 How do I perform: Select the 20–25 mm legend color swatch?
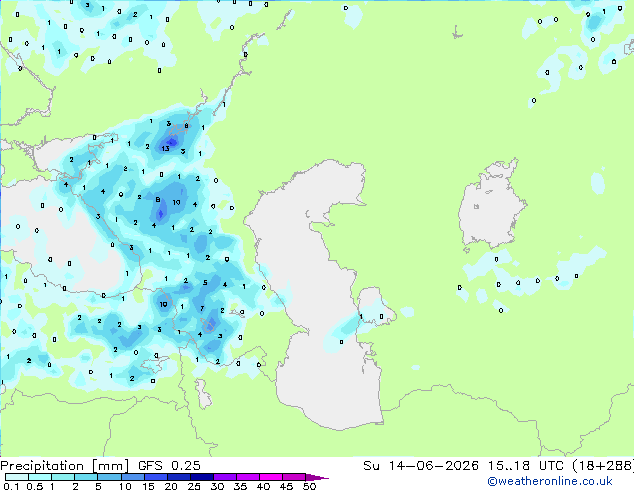(x=178, y=477)
